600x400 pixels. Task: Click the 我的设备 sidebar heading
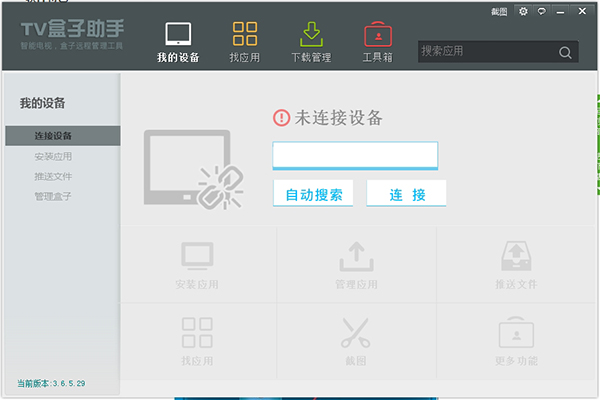click(x=42, y=103)
